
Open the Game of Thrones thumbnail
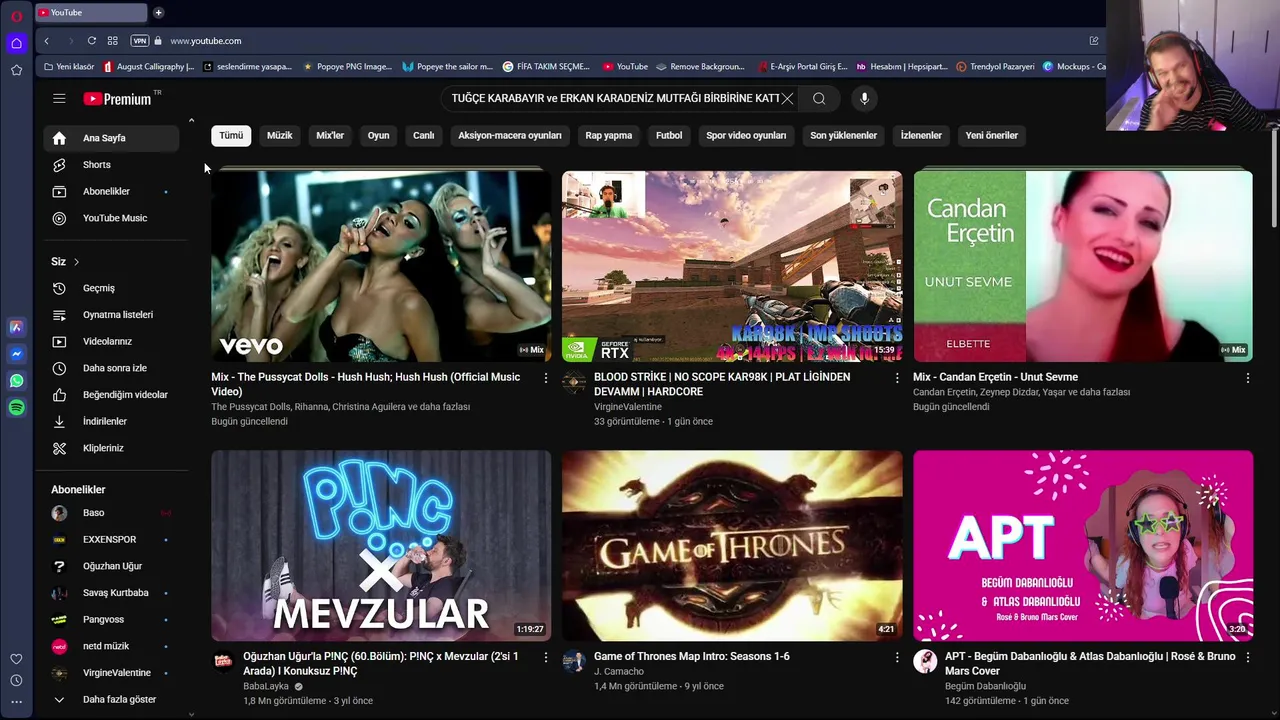coord(732,545)
